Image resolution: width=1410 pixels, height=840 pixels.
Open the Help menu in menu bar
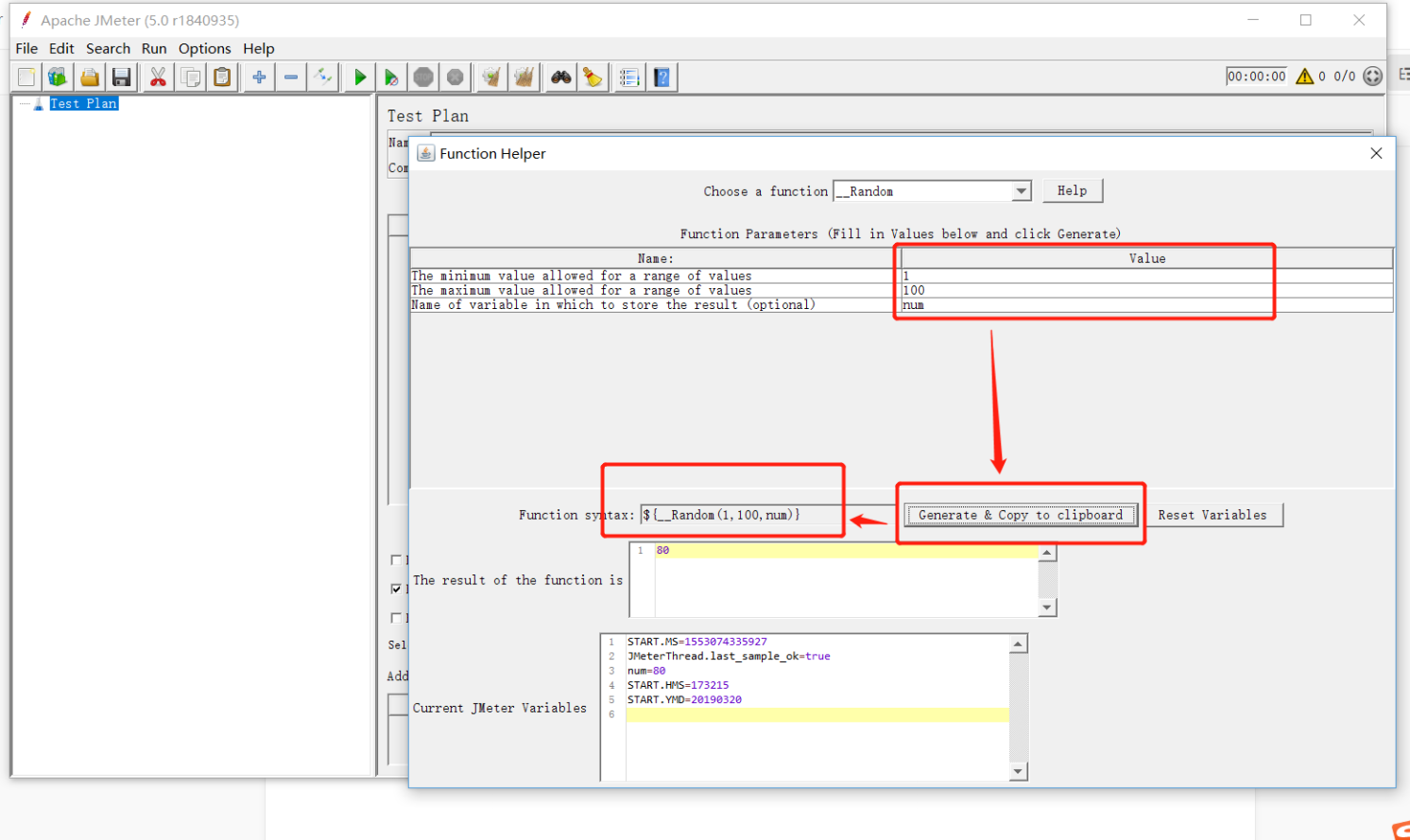[259, 48]
